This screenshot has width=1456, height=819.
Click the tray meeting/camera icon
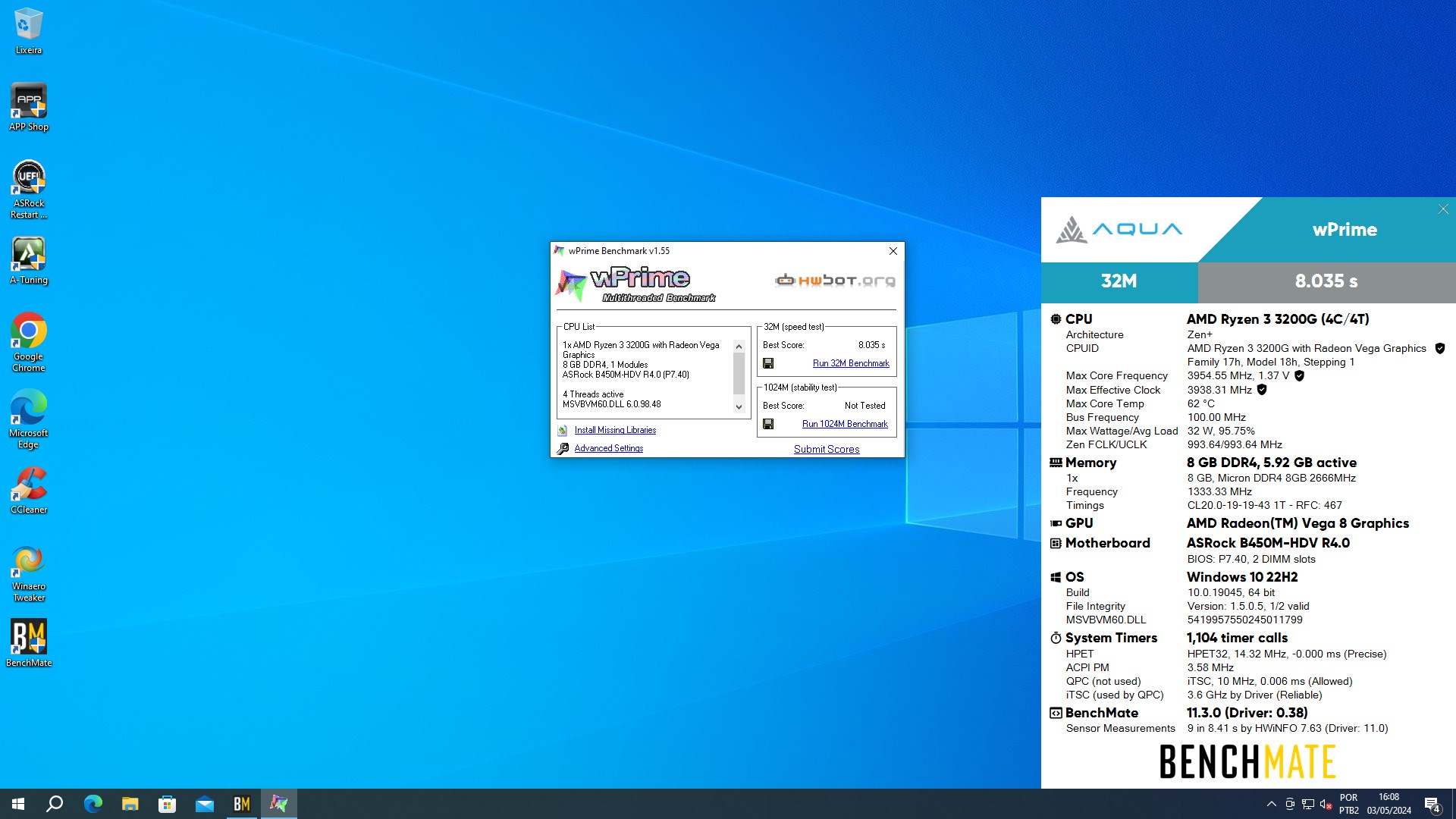pyautogui.click(x=1290, y=804)
